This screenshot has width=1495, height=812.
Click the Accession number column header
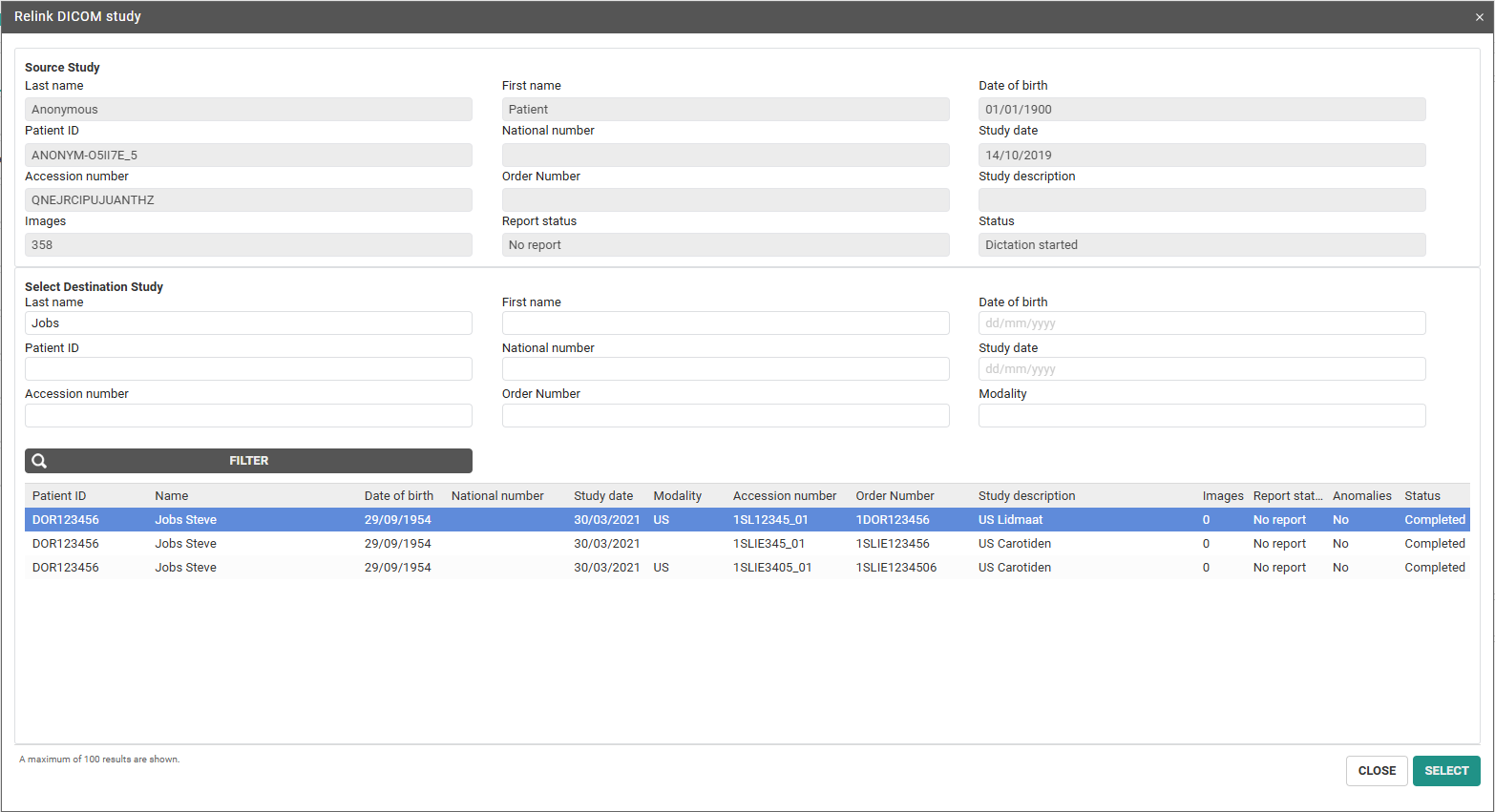click(x=784, y=496)
